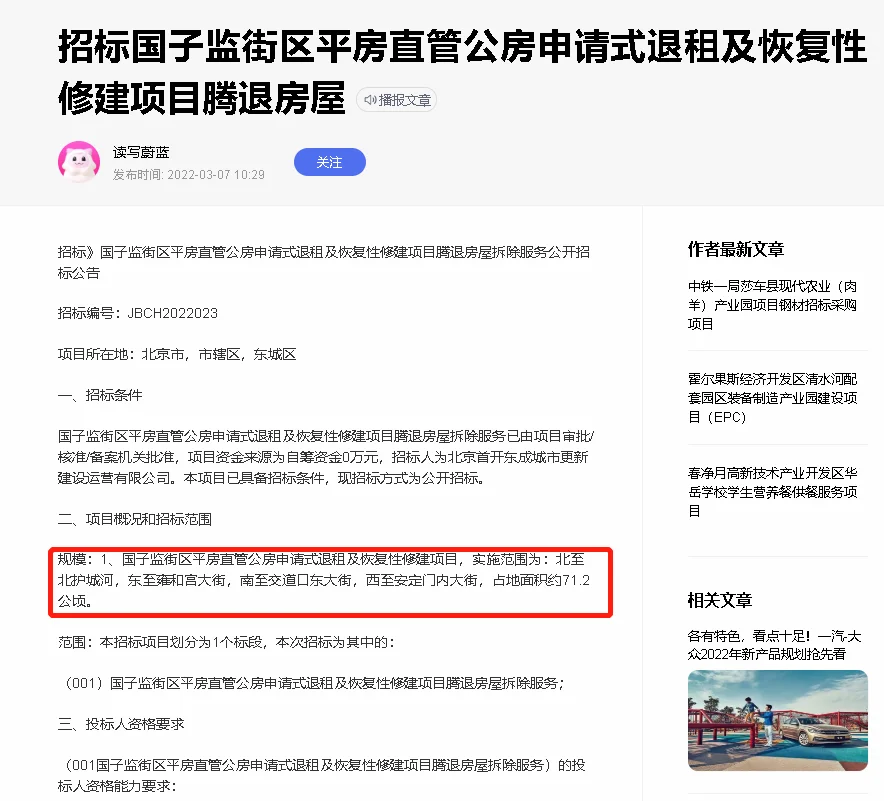Click the 一、招标条件 section heading
884x801 pixels.
(100, 395)
